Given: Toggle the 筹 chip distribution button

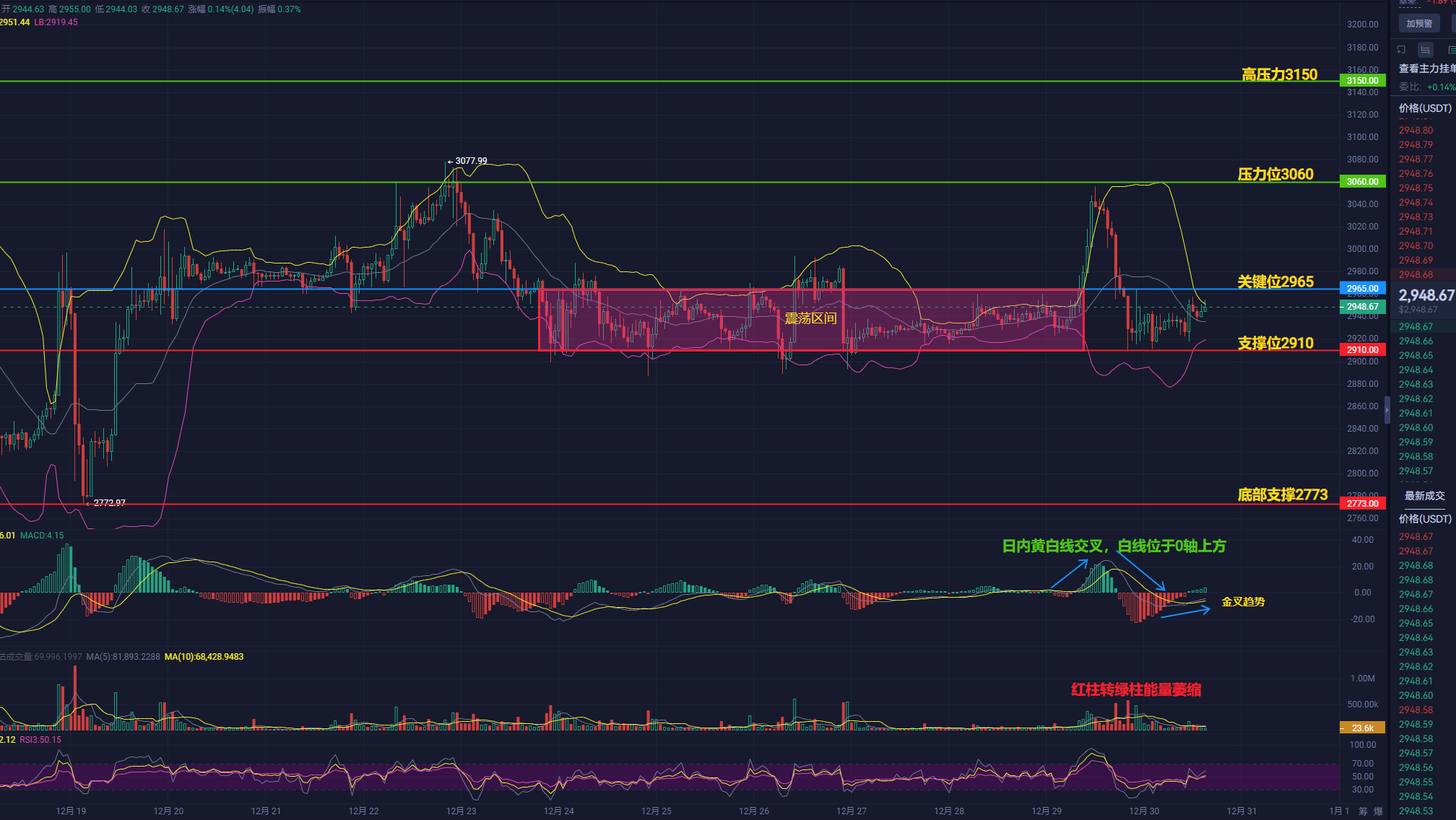Looking at the screenshot, I should click(1363, 811).
